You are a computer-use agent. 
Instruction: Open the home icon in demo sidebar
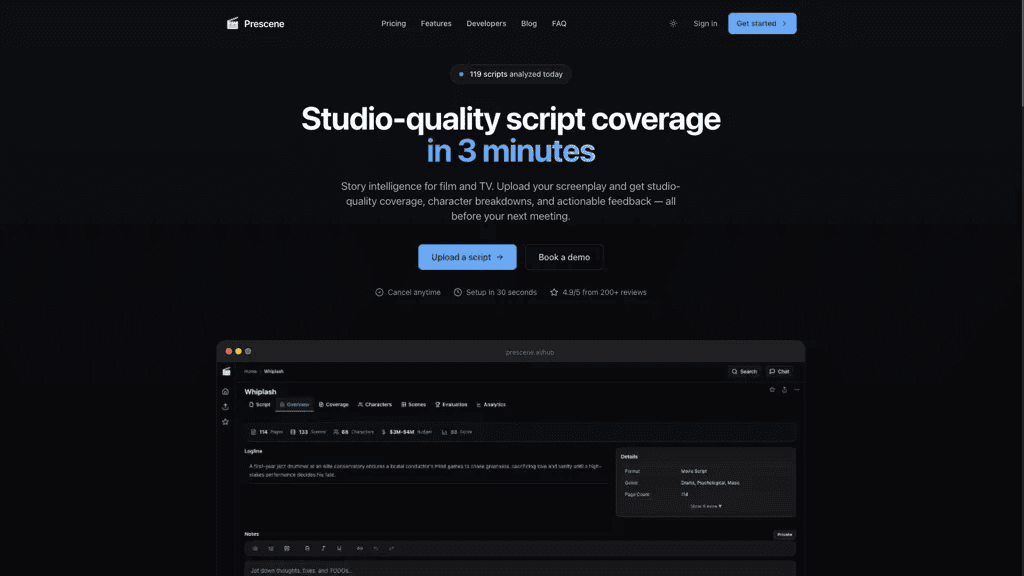pyautogui.click(x=225, y=391)
